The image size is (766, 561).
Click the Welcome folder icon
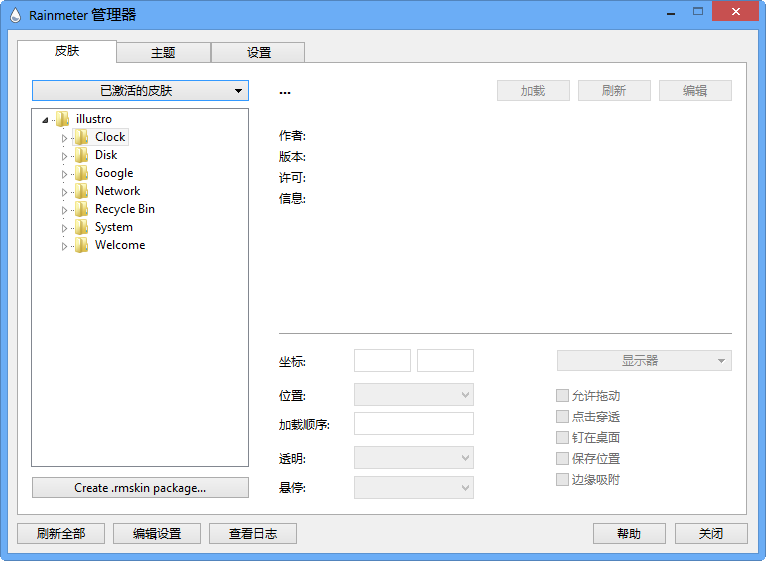(82, 245)
